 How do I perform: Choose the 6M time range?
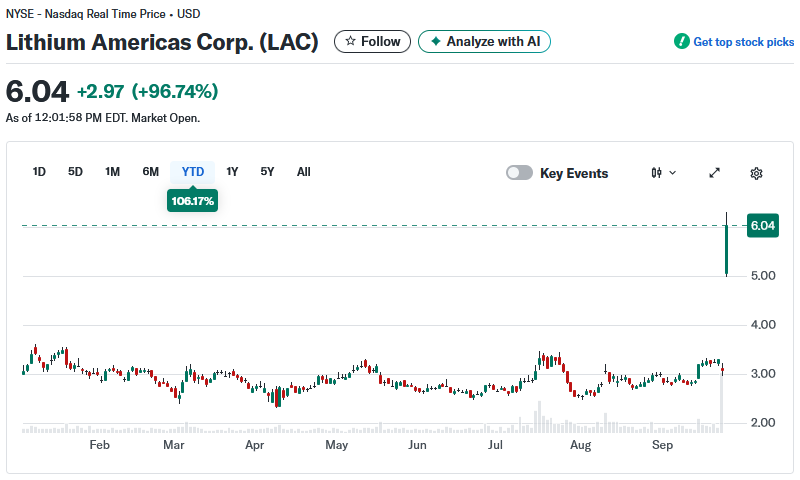point(150,172)
